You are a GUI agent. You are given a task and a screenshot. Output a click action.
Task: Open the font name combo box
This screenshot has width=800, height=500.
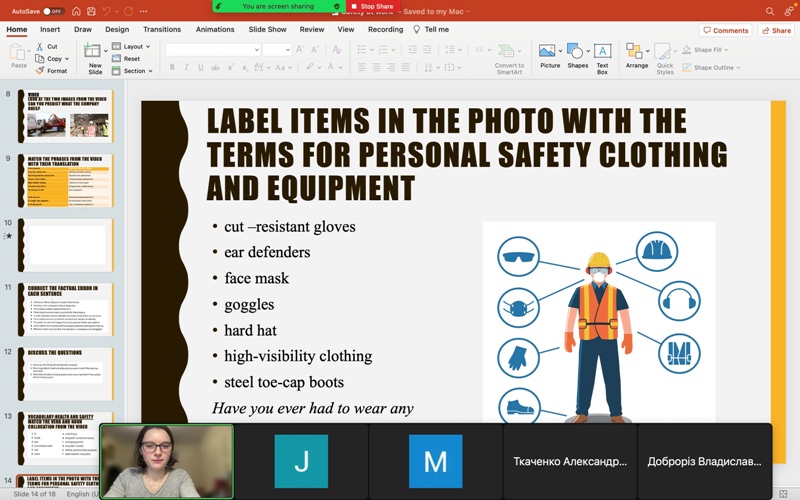coord(212,49)
